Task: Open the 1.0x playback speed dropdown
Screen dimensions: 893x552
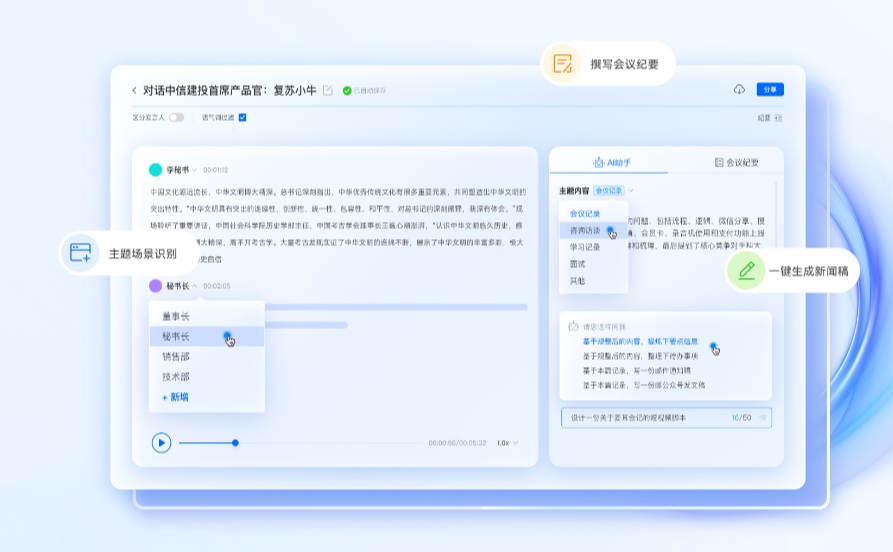Action: (507, 443)
